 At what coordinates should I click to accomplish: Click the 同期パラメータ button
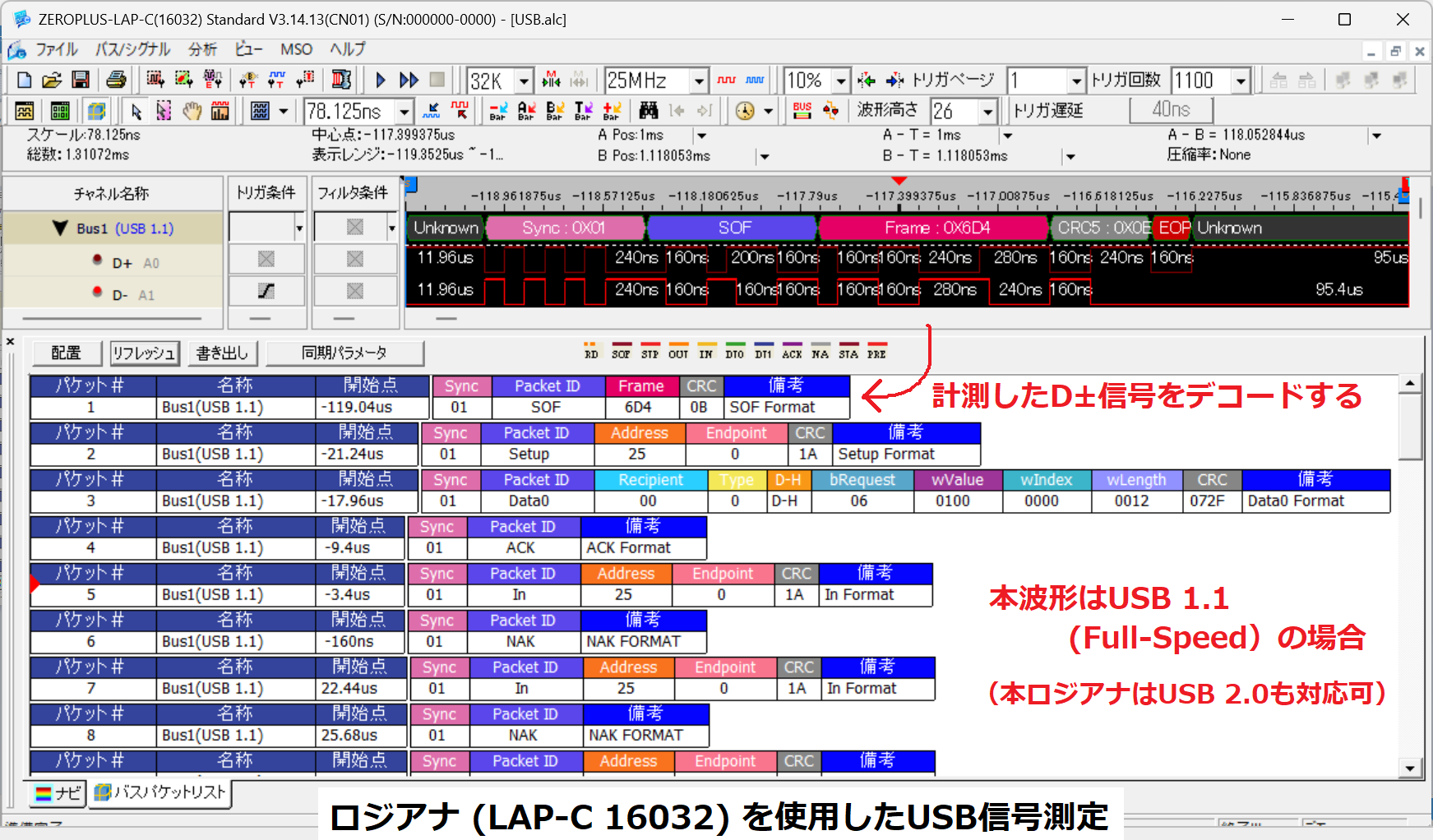(x=344, y=353)
